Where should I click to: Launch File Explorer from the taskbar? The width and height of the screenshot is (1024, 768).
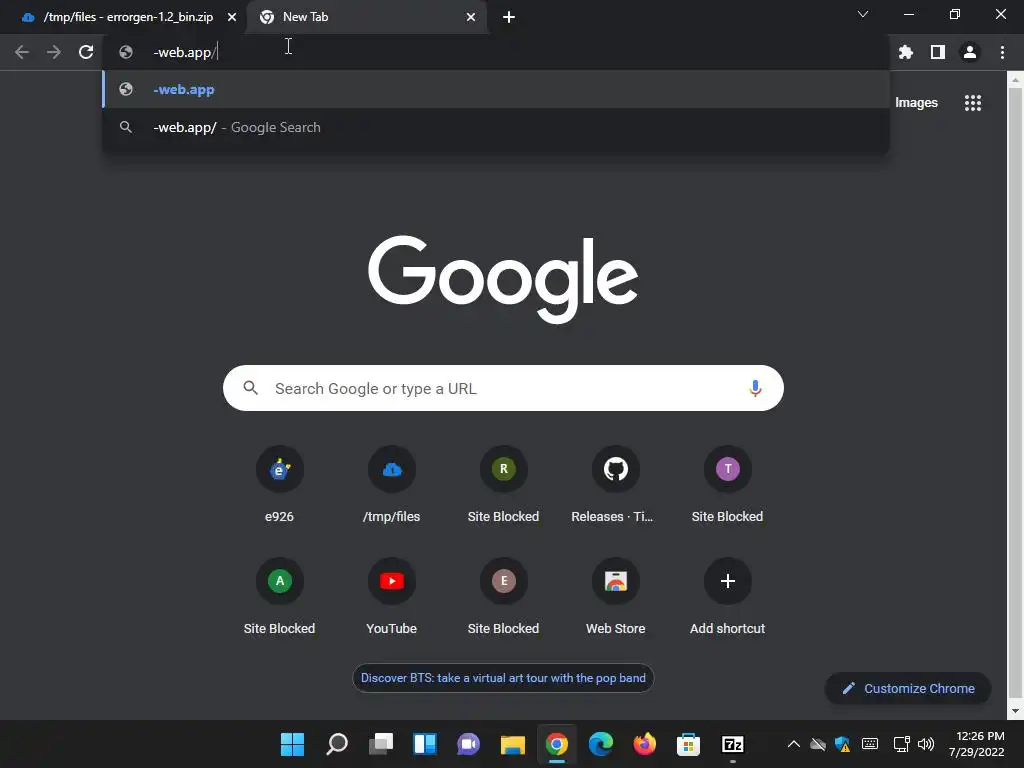(513, 744)
